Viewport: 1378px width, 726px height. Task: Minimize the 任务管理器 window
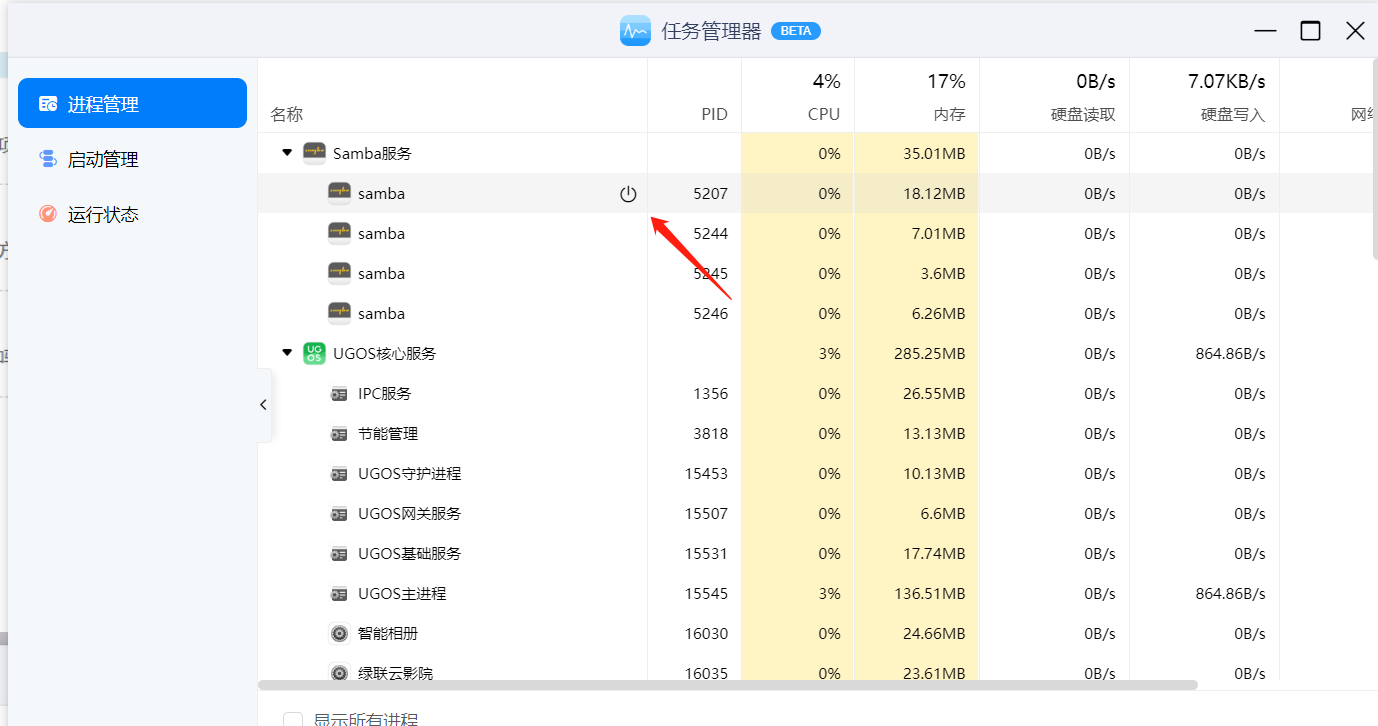1265,31
